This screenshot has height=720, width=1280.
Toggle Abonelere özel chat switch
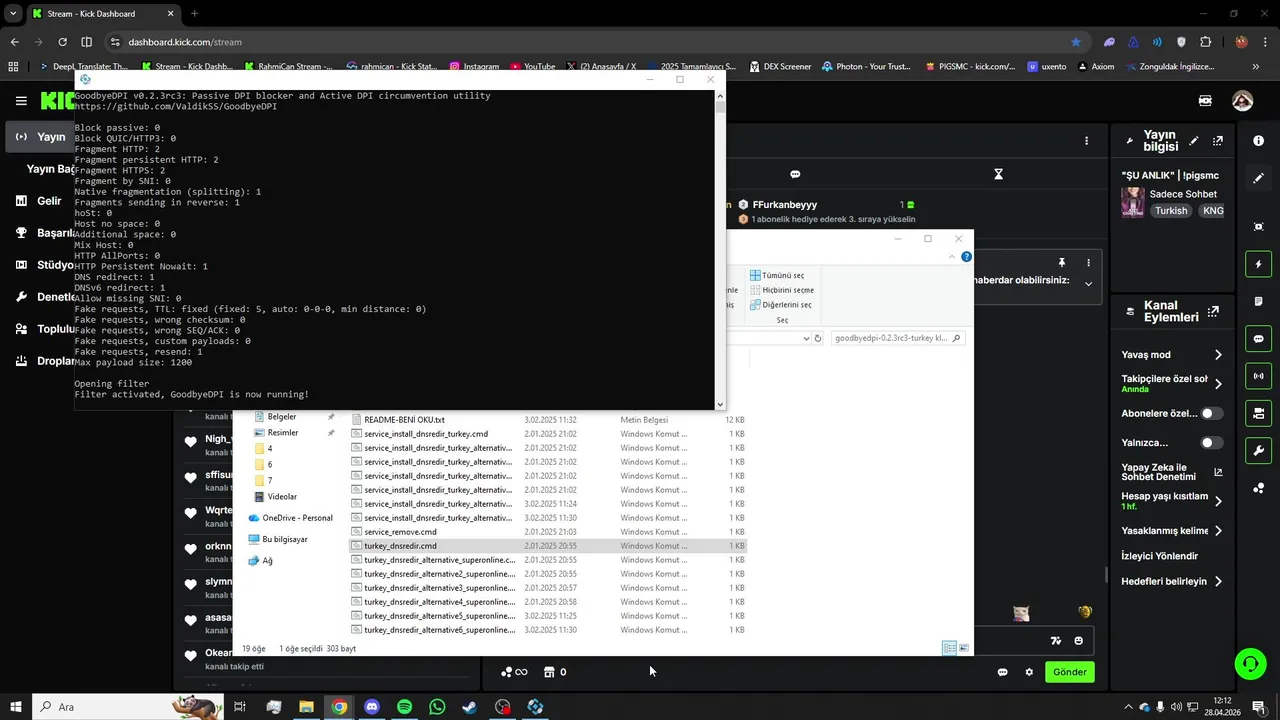coord(1211,413)
